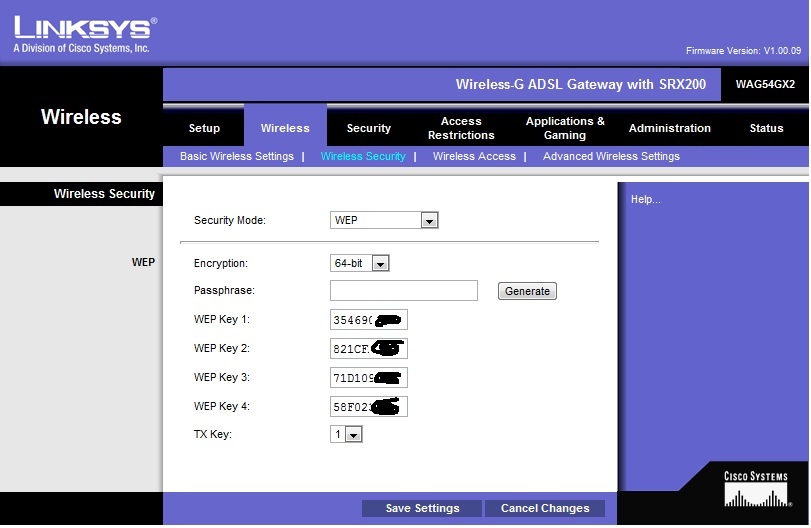Screen dimensions: 811x528
Task: Open Basic Wireless Settings subtab
Action: [237, 156]
